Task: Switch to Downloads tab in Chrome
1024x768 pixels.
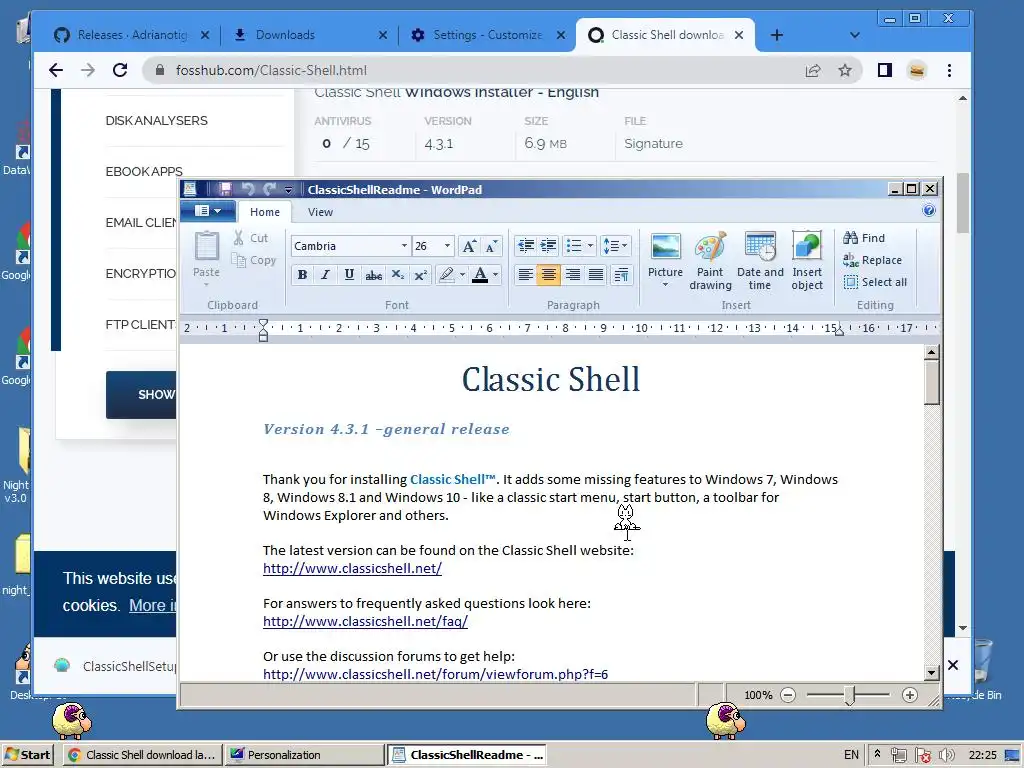Action: pyautogui.click(x=308, y=35)
